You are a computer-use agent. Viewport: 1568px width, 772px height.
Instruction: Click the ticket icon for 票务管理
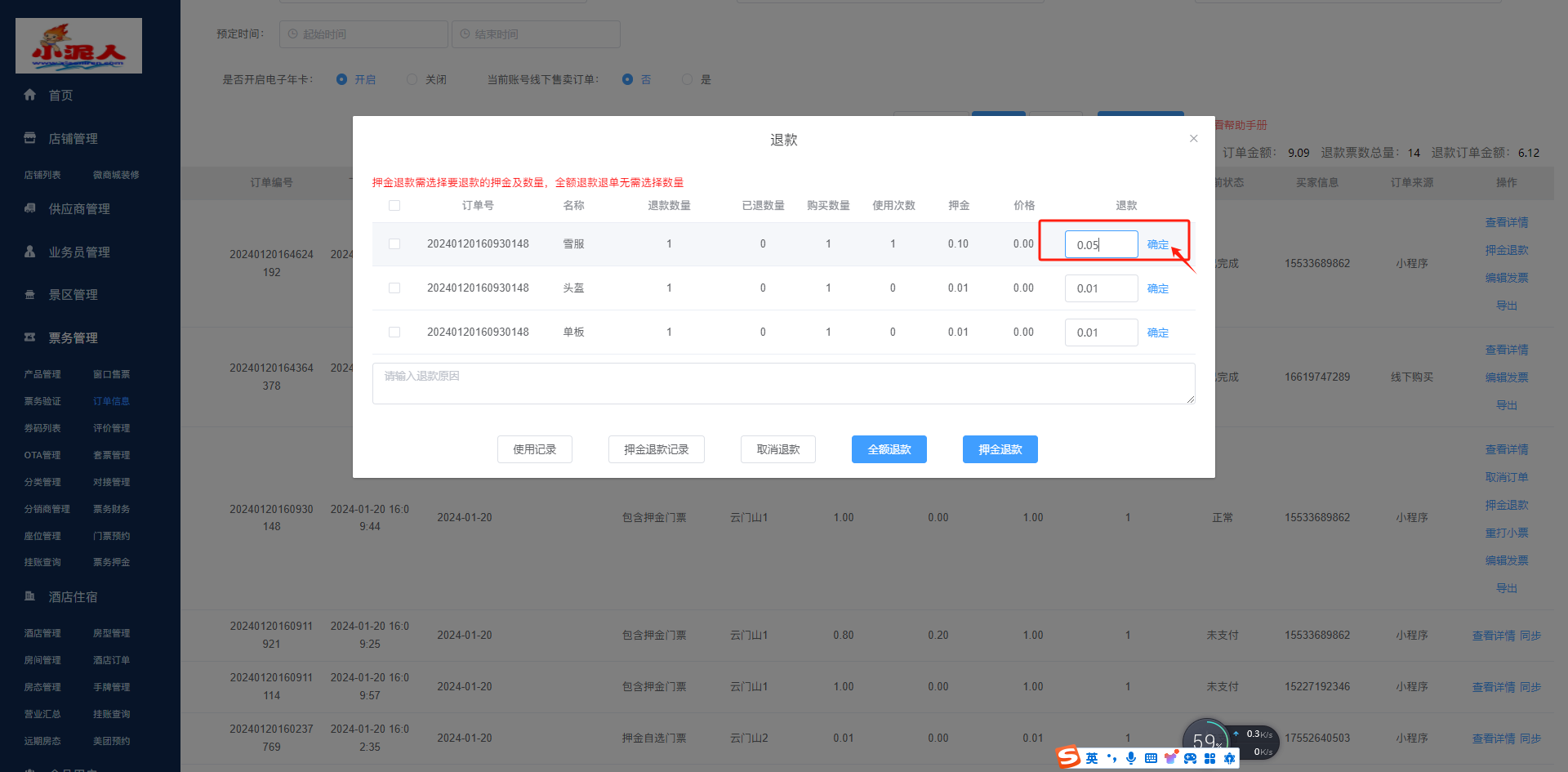click(x=30, y=337)
